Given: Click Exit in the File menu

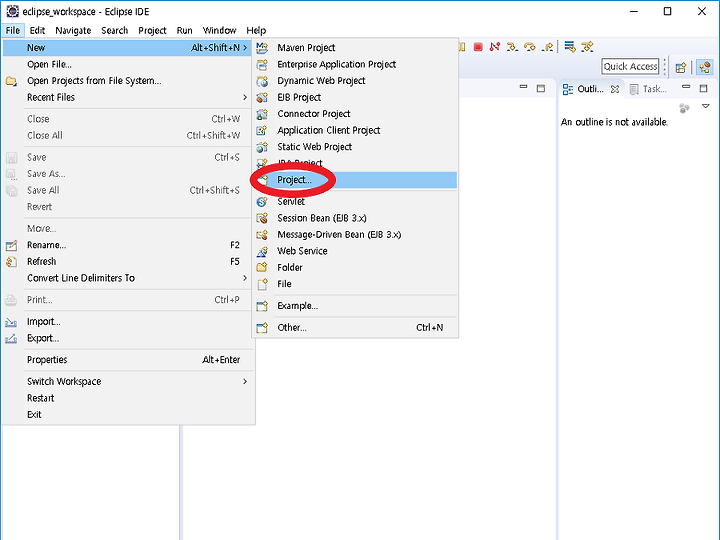Looking at the screenshot, I should click(x=128, y=415).
